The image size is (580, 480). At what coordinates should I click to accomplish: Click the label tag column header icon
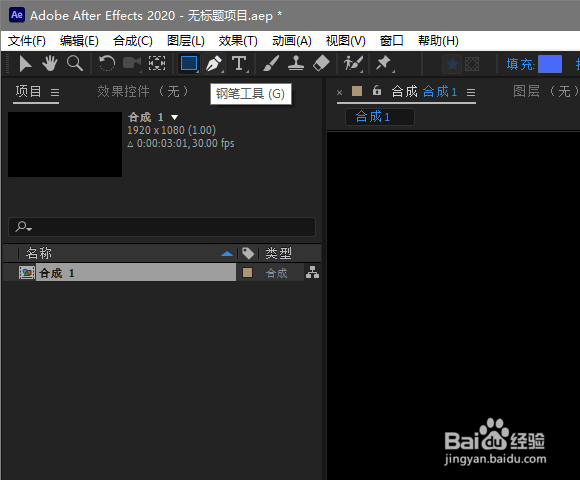248,253
